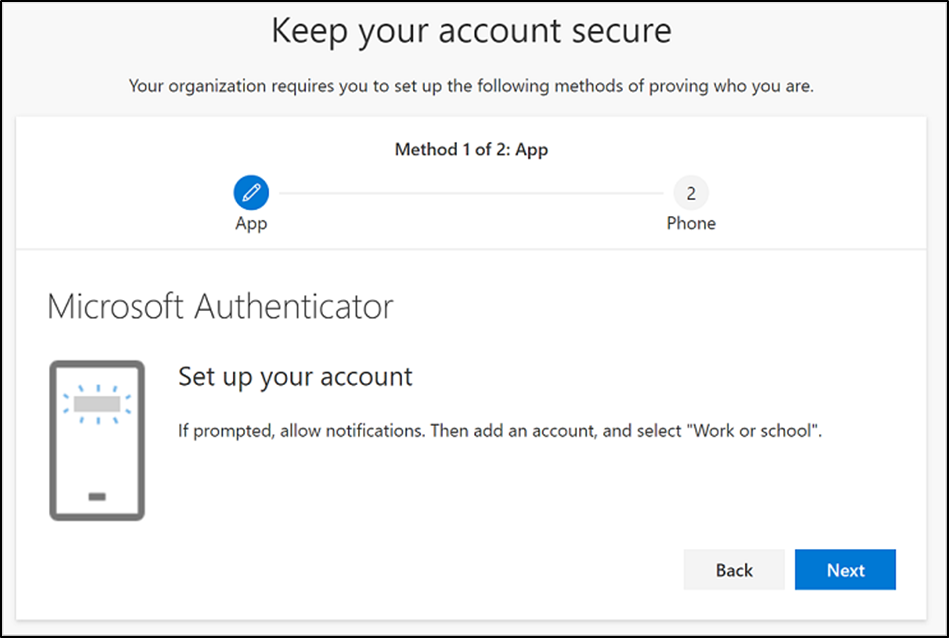Viewport: 949px width, 638px height.
Task: Select the Phone label under step 2
Action: [x=691, y=223]
